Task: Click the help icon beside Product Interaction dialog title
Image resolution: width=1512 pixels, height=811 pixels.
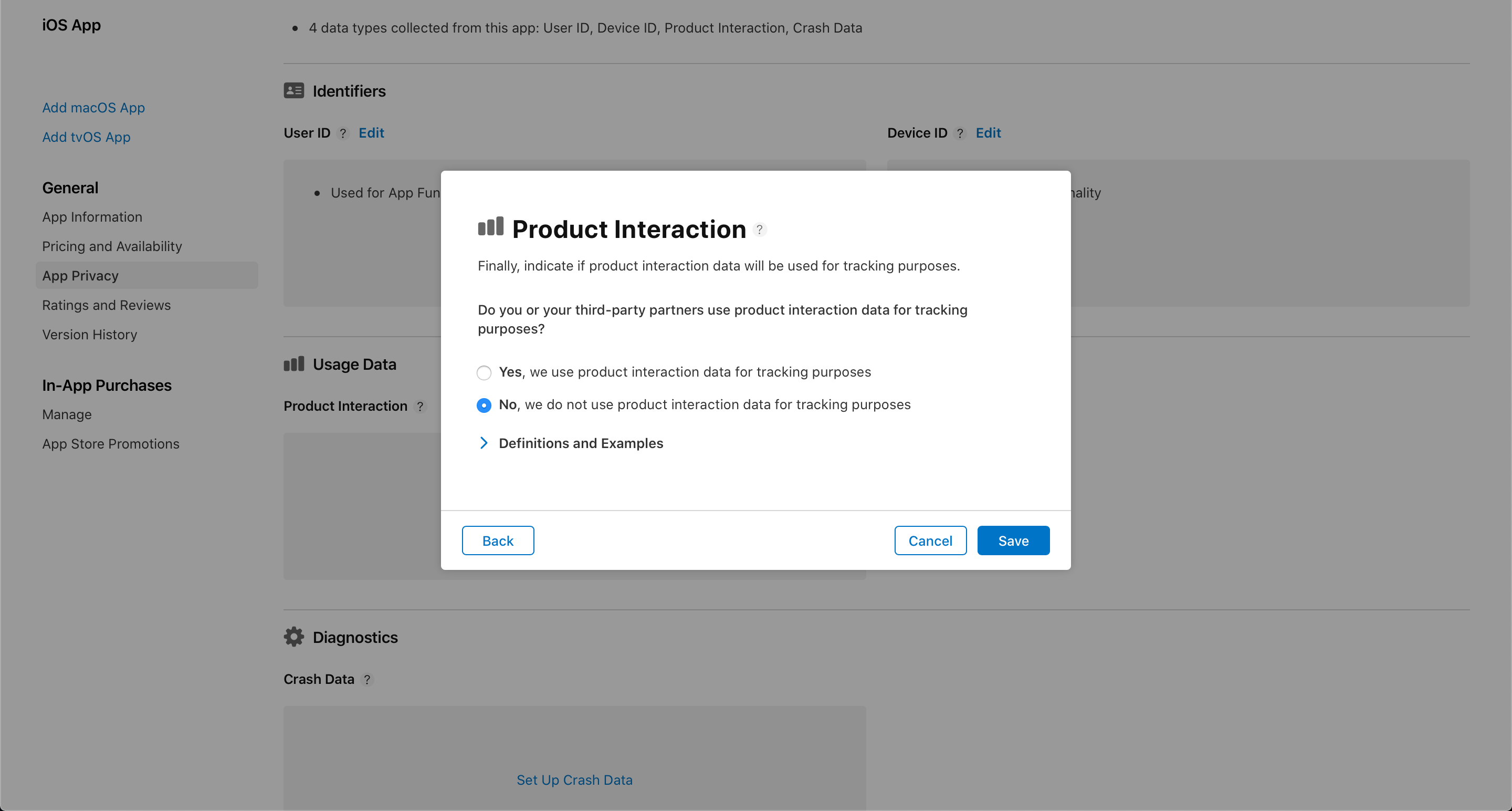Action: (x=760, y=230)
